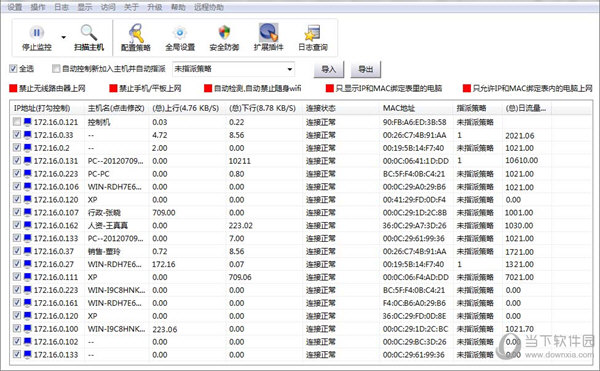This screenshot has height=371, width=600.
Task: Open the 设置 menu
Action: tap(15, 7)
